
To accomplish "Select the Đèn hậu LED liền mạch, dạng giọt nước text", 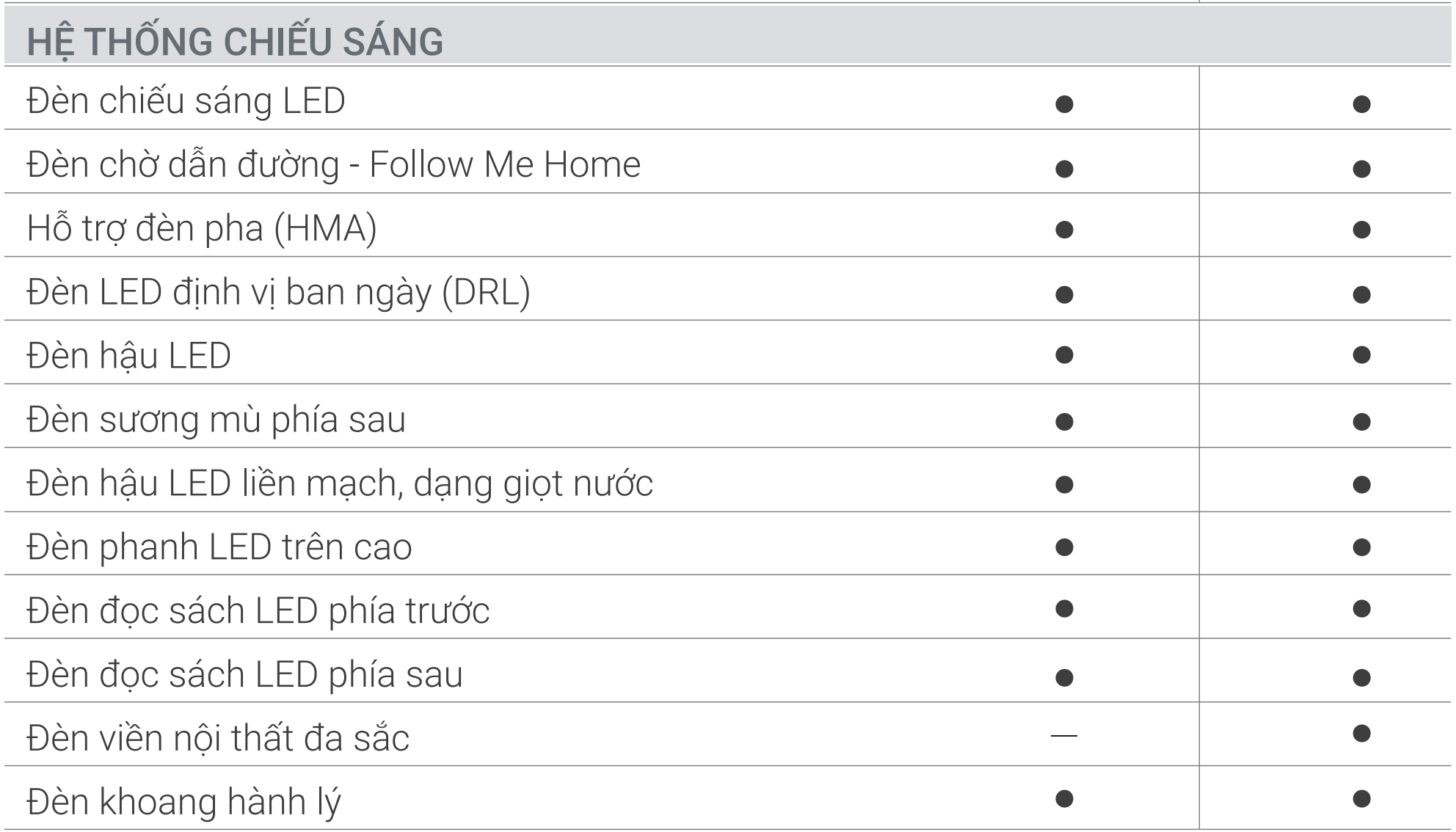I will pyautogui.click(x=339, y=483).
